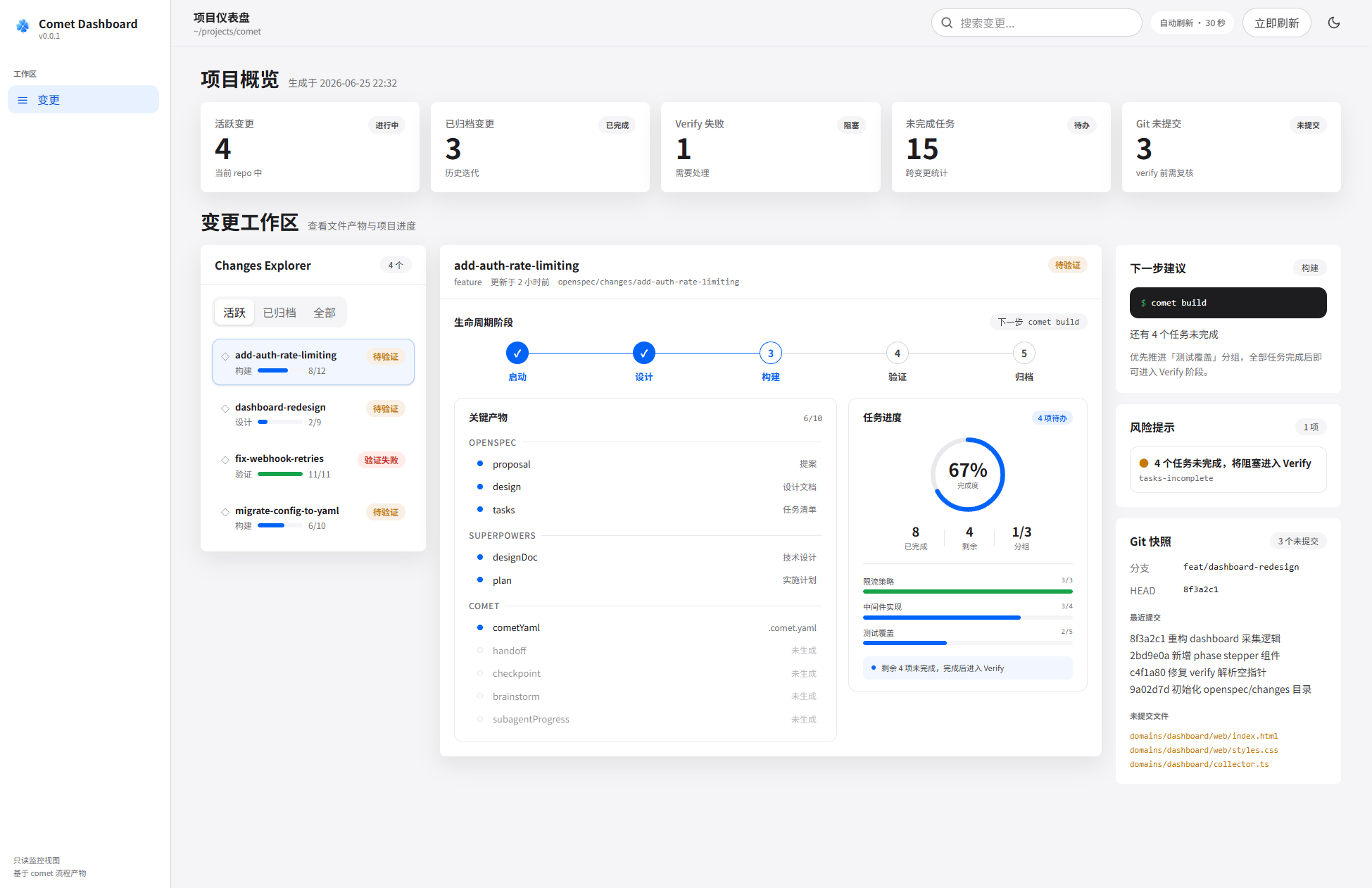Click the diamond icon beside dashboard-redesign

pyautogui.click(x=225, y=408)
